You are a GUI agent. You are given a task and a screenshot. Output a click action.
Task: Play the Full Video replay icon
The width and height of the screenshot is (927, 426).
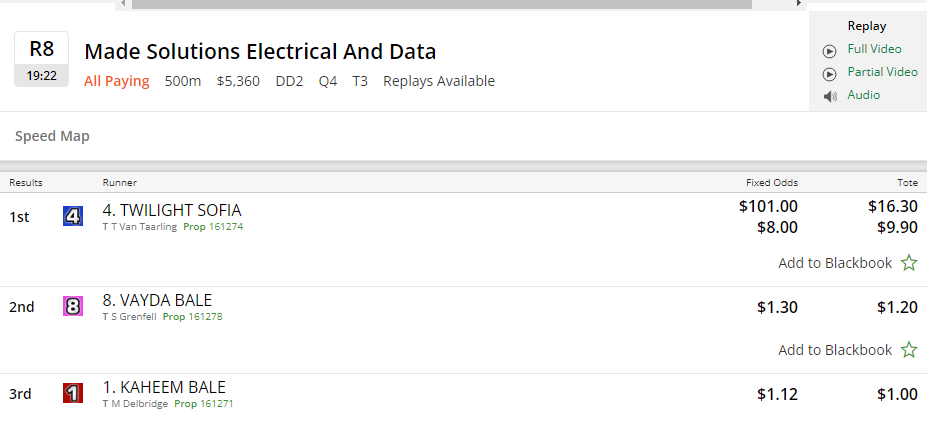click(829, 51)
